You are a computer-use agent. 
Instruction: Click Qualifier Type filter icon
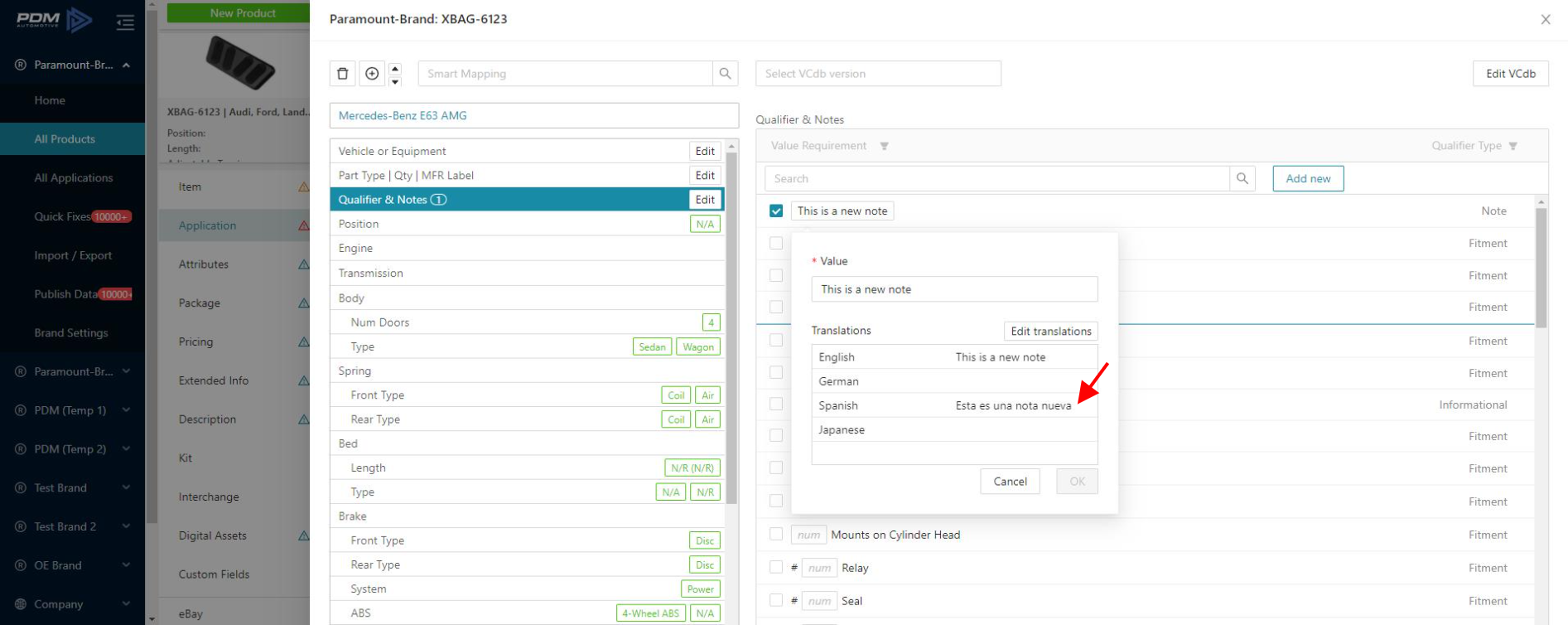point(1513,146)
